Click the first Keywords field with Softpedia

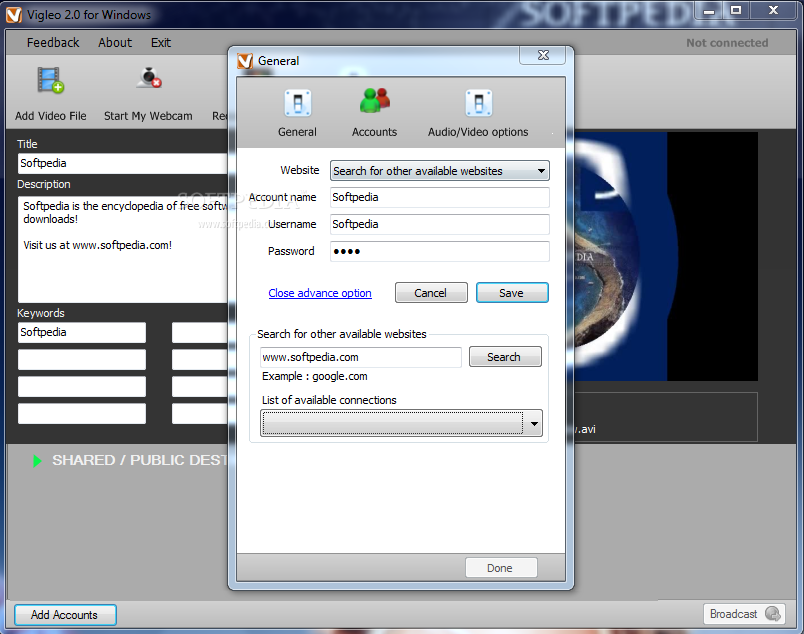(82, 332)
